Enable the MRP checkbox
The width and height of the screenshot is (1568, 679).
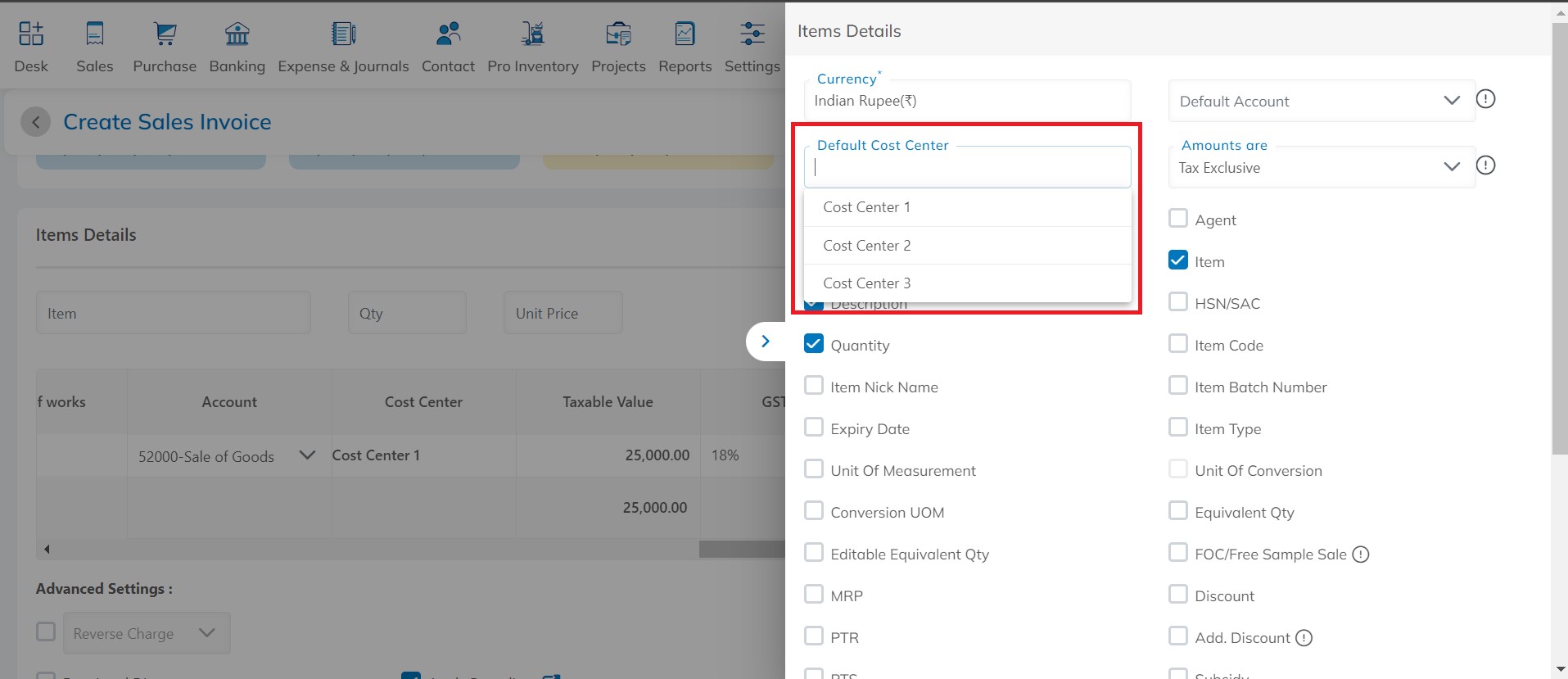pyautogui.click(x=813, y=594)
